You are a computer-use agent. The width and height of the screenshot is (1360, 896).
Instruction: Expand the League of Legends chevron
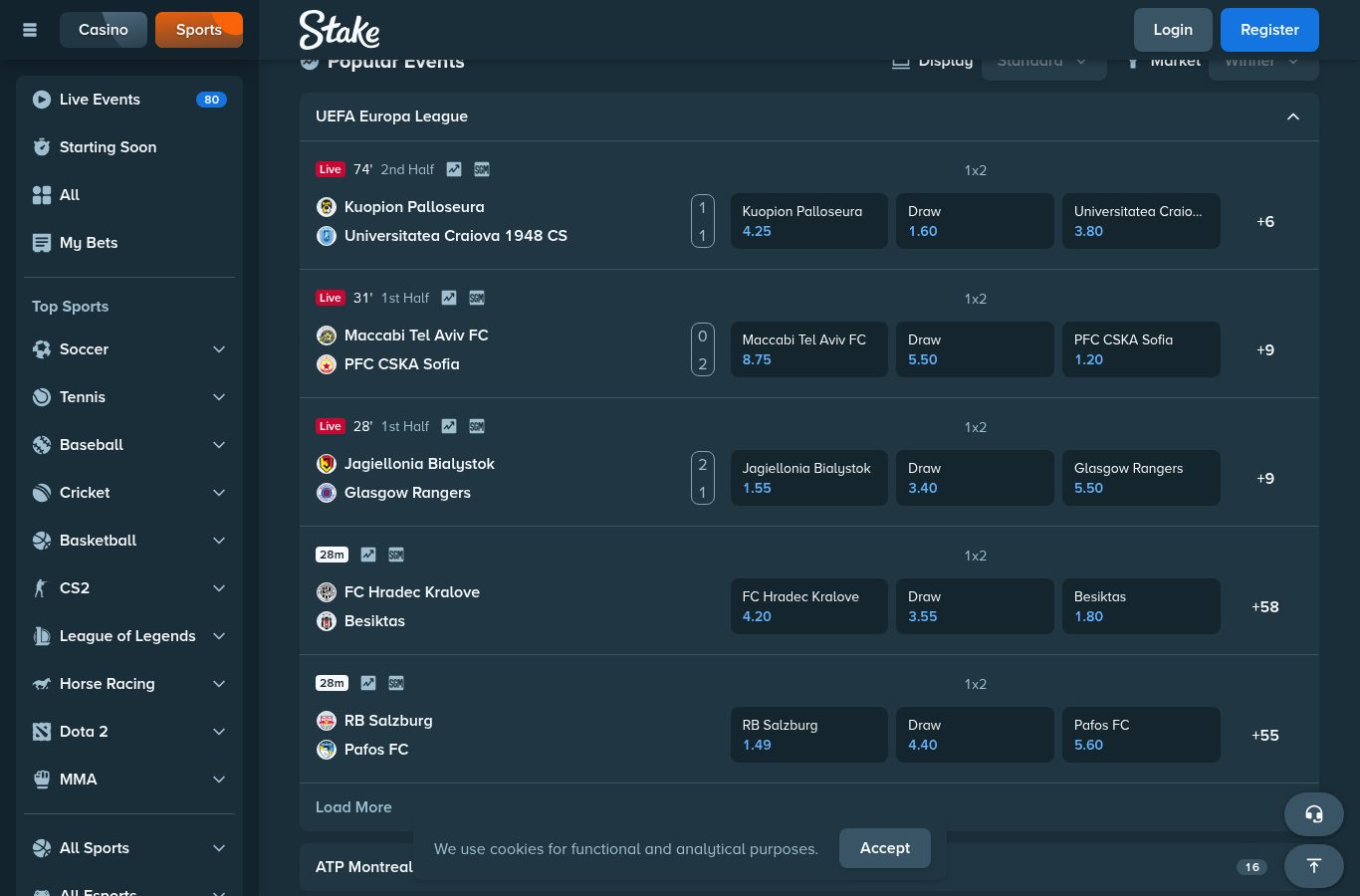219,636
